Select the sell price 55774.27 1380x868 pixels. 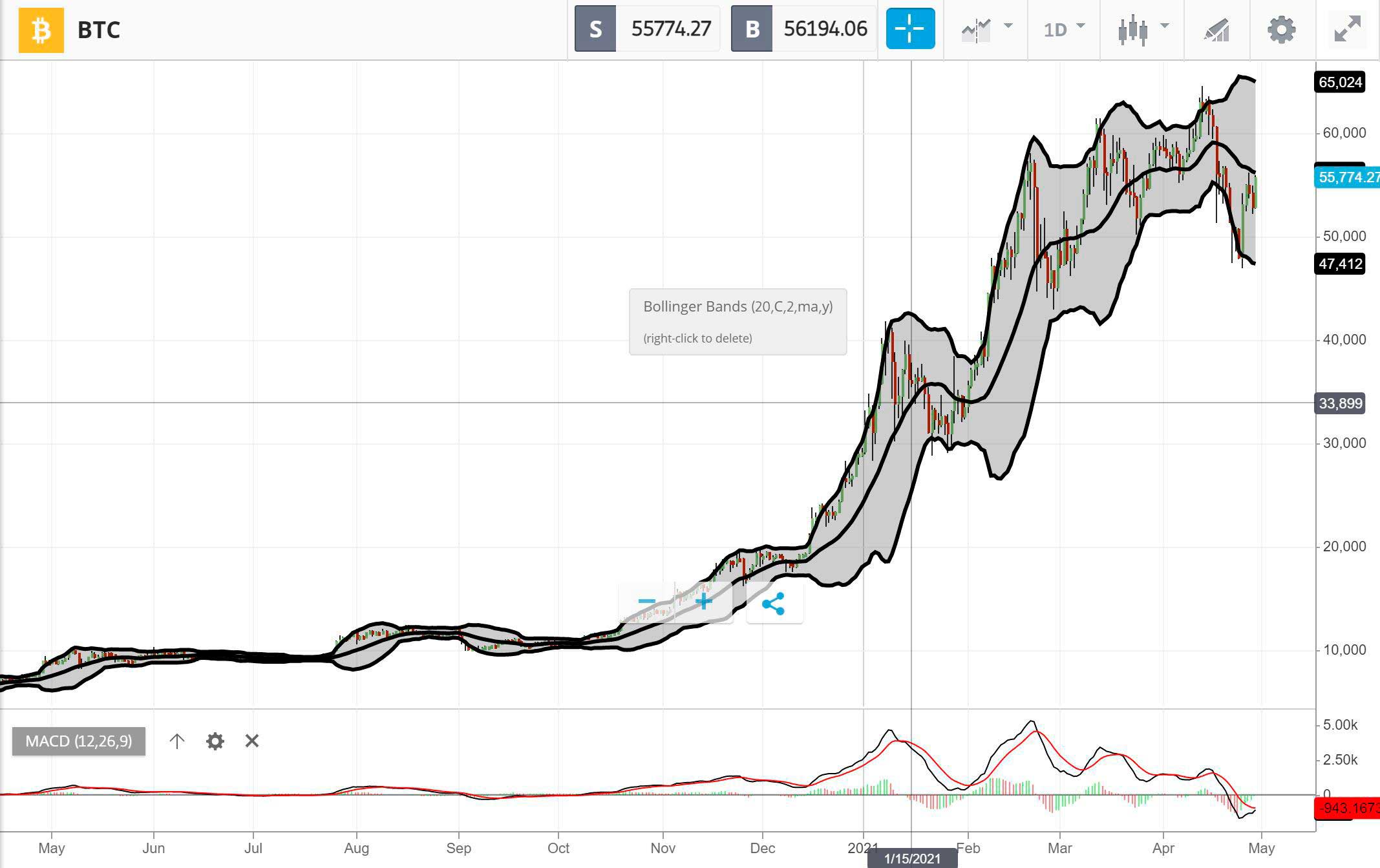coord(671,28)
